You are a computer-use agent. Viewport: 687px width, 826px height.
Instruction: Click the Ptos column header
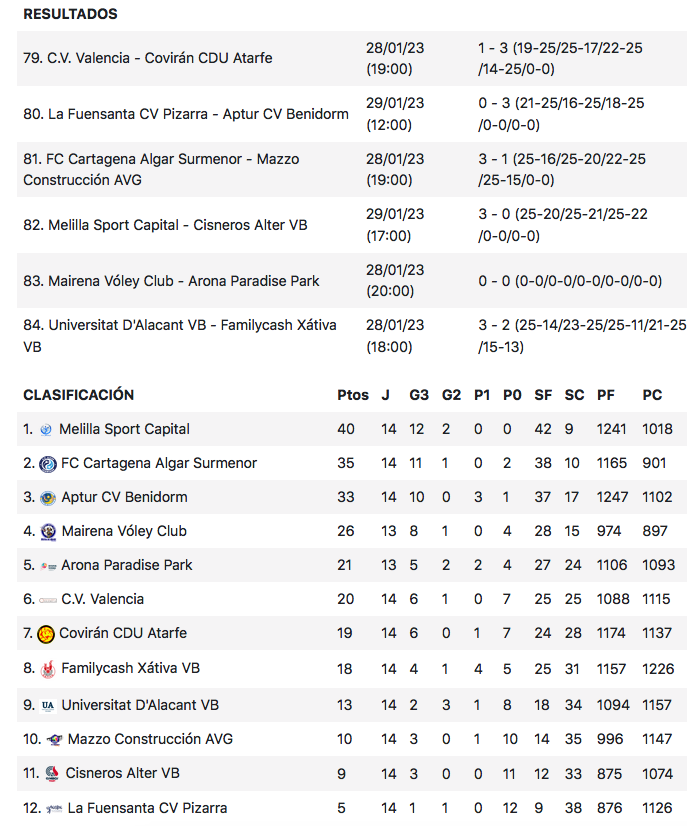tap(353, 395)
